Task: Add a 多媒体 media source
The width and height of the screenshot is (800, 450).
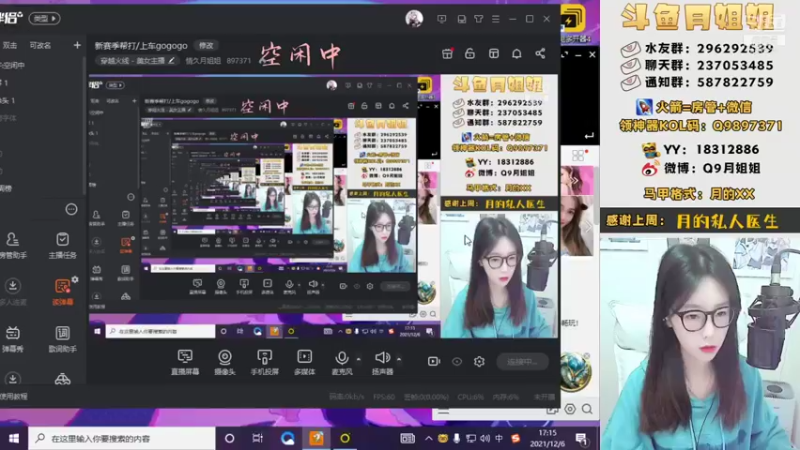Action: click(x=305, y=362)
